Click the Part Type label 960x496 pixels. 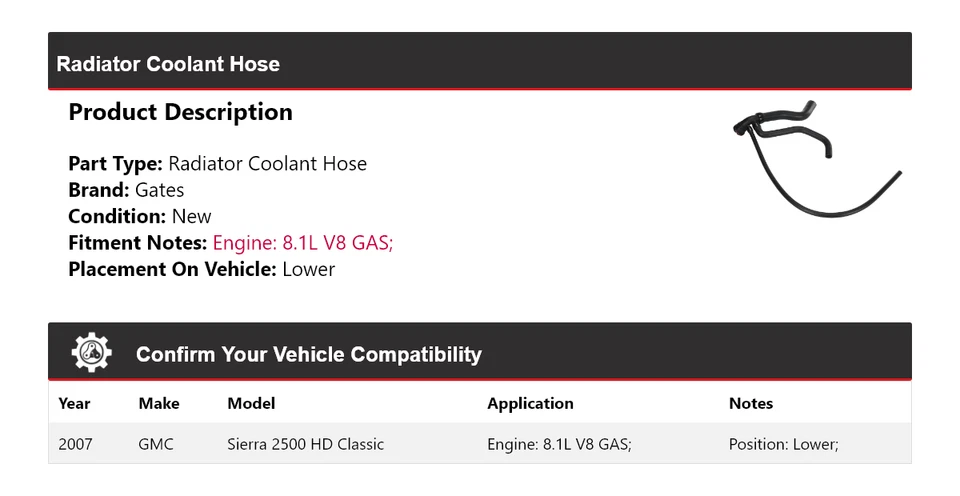115,164
